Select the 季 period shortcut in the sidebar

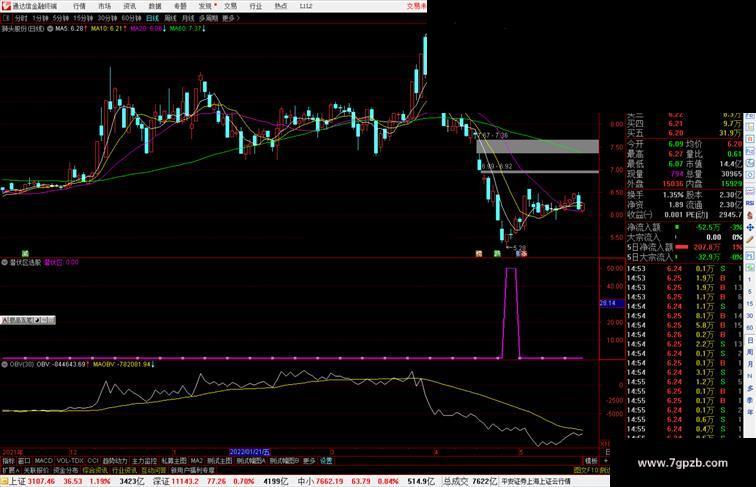tap(750, 400)
